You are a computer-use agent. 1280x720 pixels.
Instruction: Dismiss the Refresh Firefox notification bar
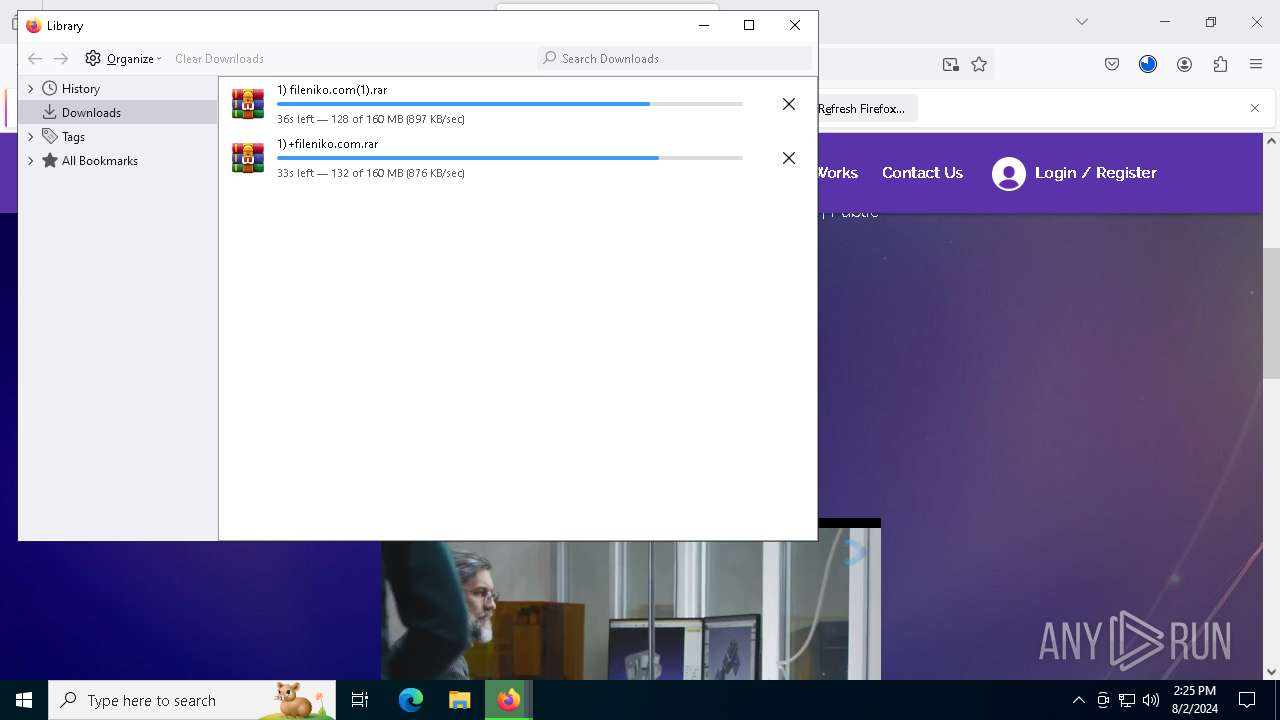coord(1255,108)
